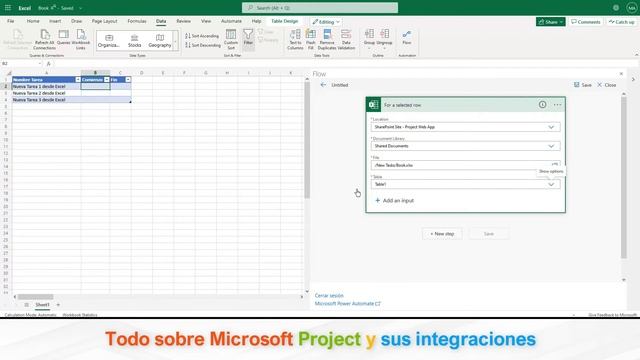Image resolution: width=640 pixels, height=360 pixels.
Task: Open Custom Sort dialog
Action: pyautogui.click(x=231, y=39)
